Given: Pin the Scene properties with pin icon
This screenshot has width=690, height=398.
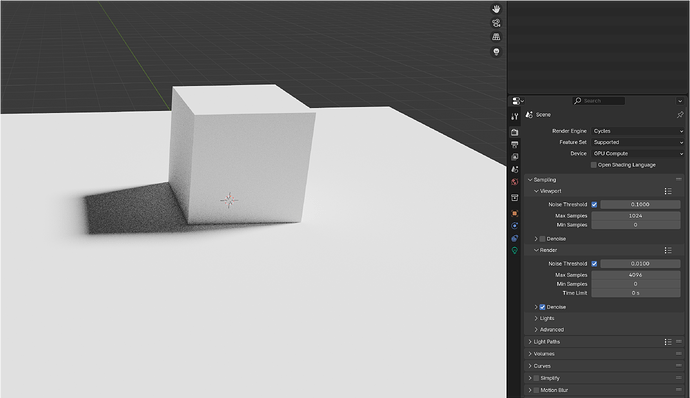Looking at the screenshot, I should pos(680,114).
